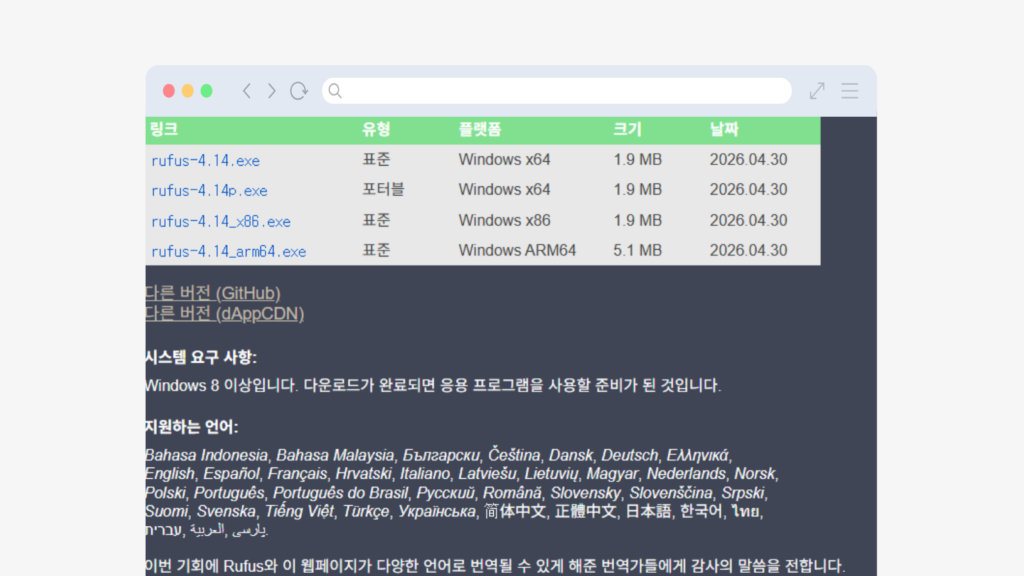Click the 크기 column header
This screenshot has width=1024, height=576.
click(x=627, y=129)
